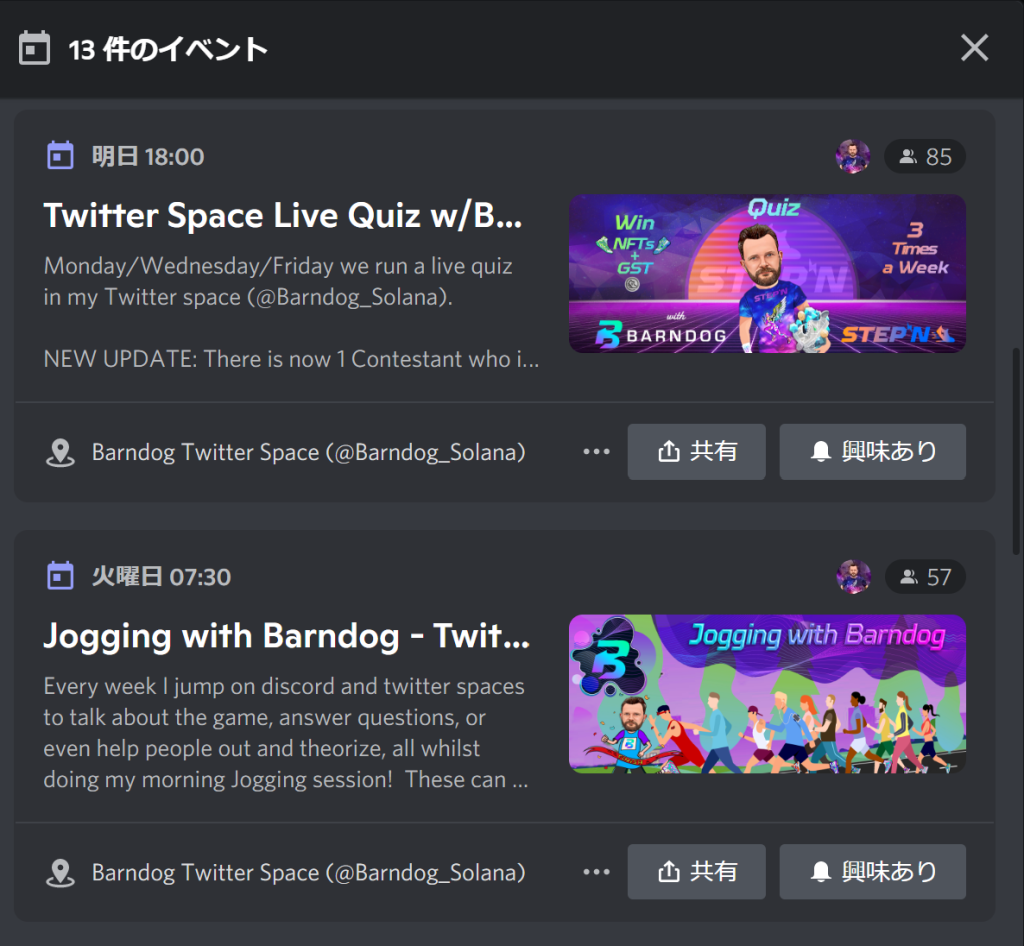
Task: Click the calendar icon in events header
Action: pos(35,48)
